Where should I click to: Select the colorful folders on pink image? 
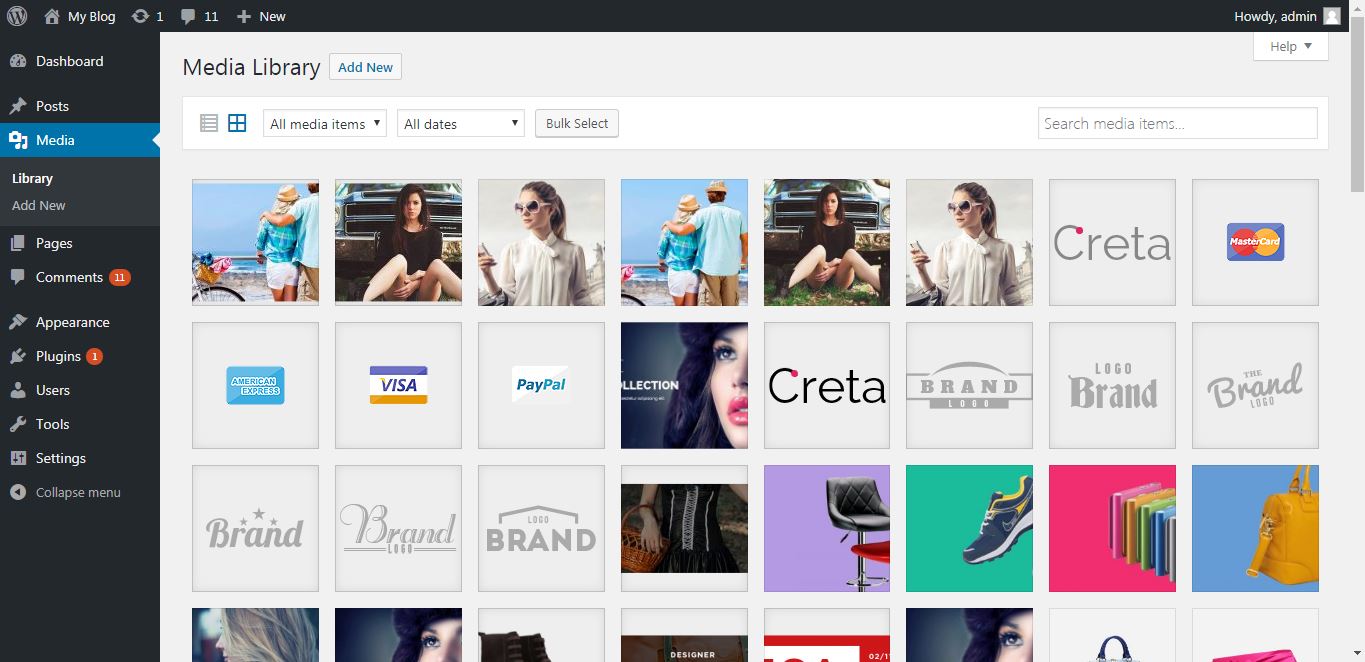pyautogui.click(x=1112, y=528)
